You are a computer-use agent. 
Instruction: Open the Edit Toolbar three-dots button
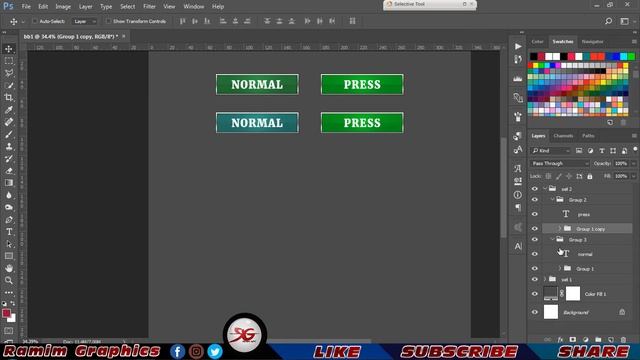(9, 292)
